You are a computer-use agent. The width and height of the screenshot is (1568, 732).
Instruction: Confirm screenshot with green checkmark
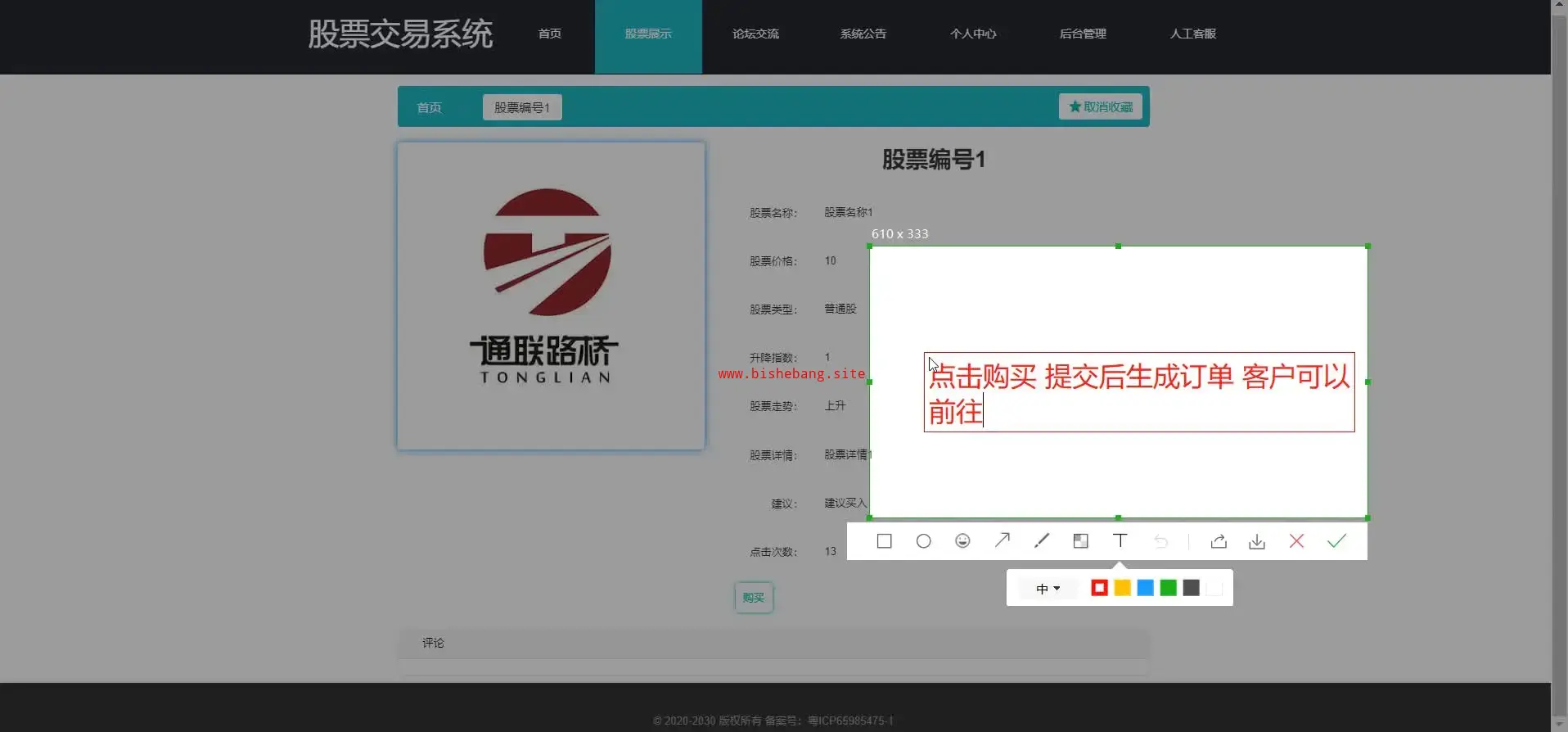[1336, 541]
